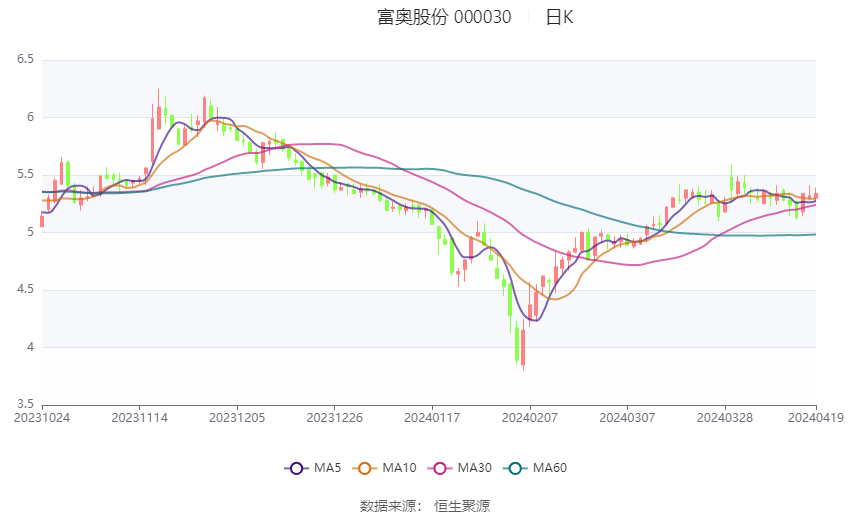Viewport: 850px width, 518px height.
Task: Click the 数据来源 caption label
Action: 388,506
